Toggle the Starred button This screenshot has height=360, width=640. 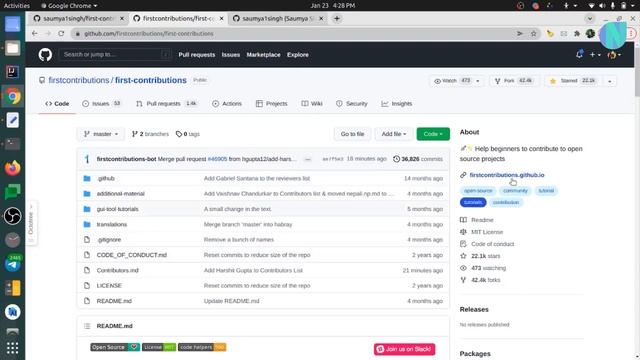pyautogui.click(x=573, y=81)
